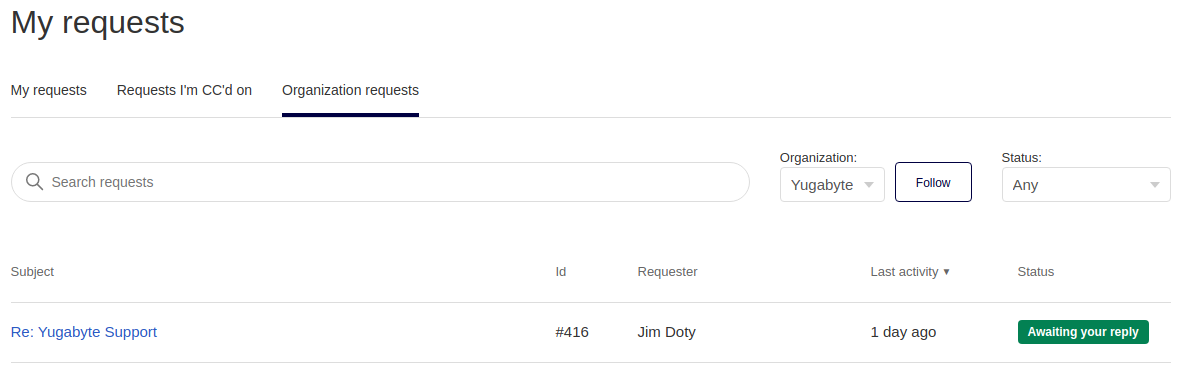Click the Id column header

(x=560, y=272)
